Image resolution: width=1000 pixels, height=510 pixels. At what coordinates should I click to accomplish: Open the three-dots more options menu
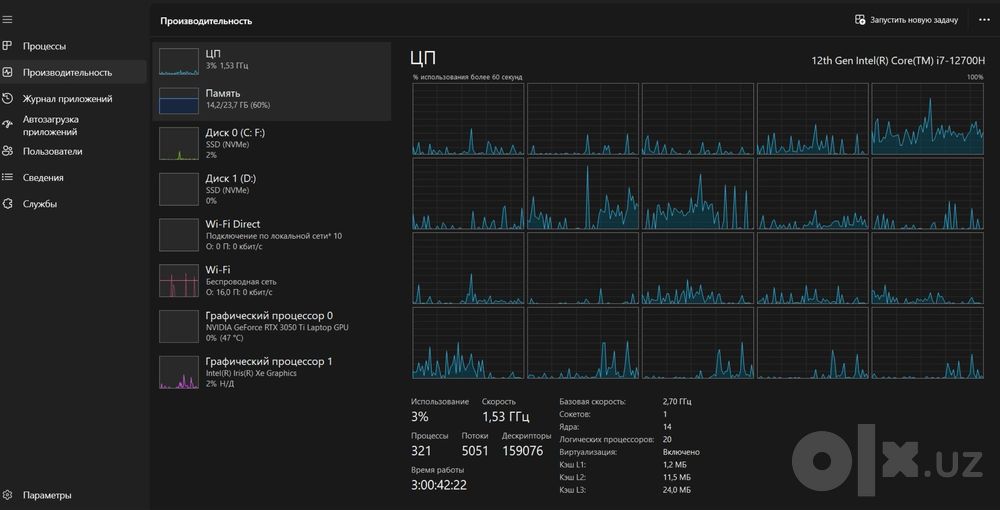point(984,20)
